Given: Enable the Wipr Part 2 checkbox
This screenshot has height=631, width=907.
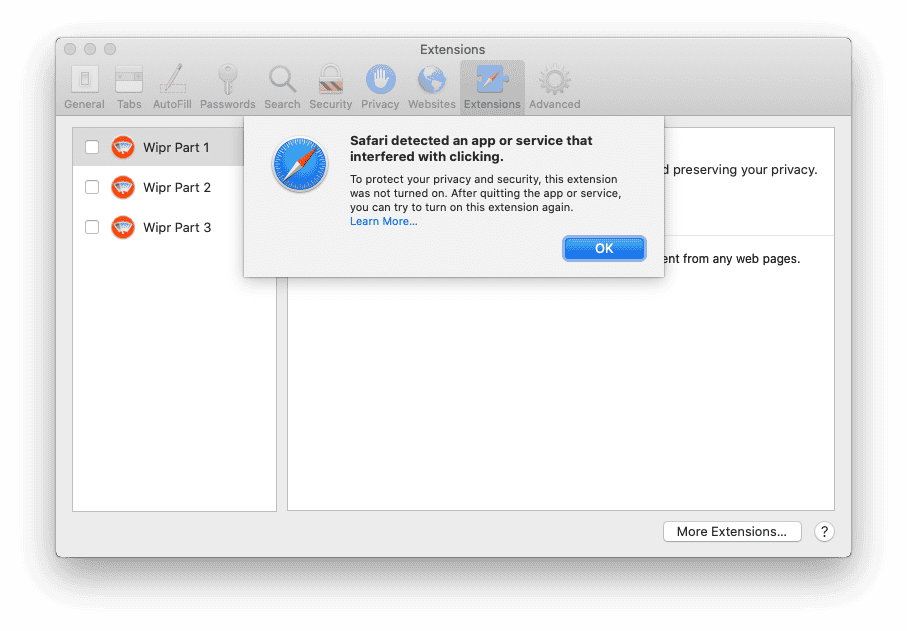Looking at the screenshot, I should click(x=92, y=187).
